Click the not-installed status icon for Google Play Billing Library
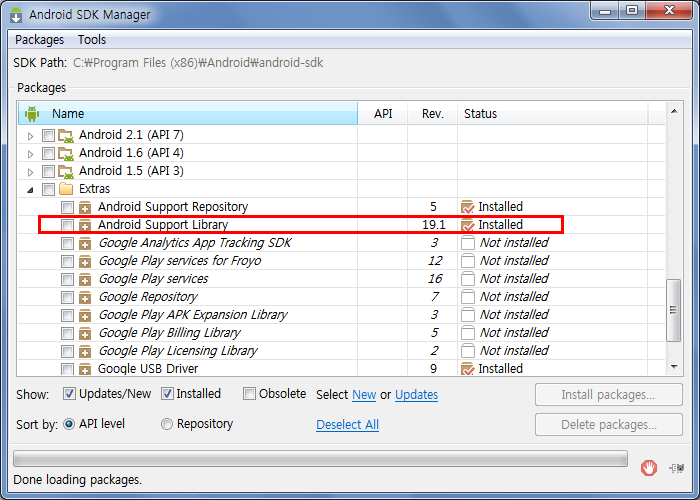 [467, 333]
